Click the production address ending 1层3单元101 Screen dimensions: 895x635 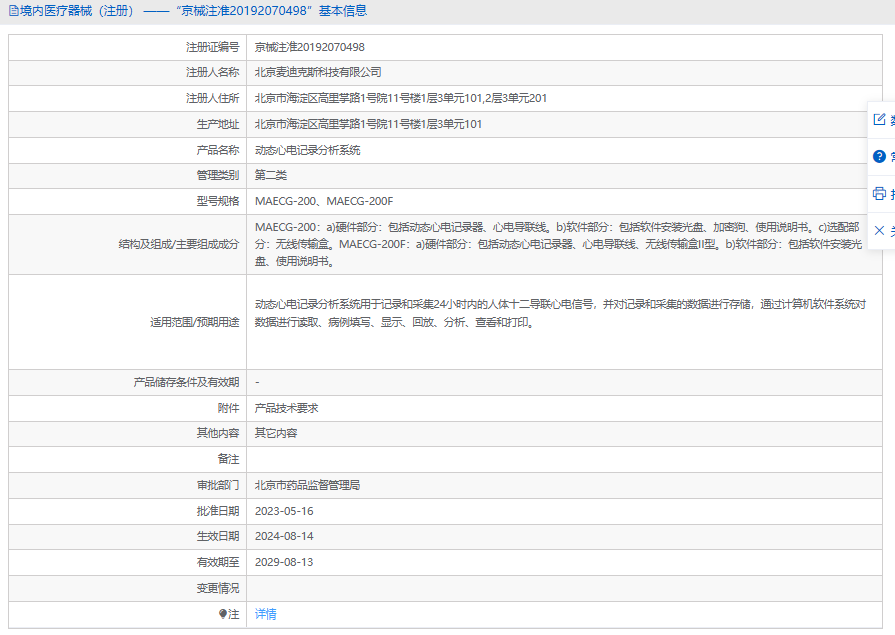click(368, 124)
